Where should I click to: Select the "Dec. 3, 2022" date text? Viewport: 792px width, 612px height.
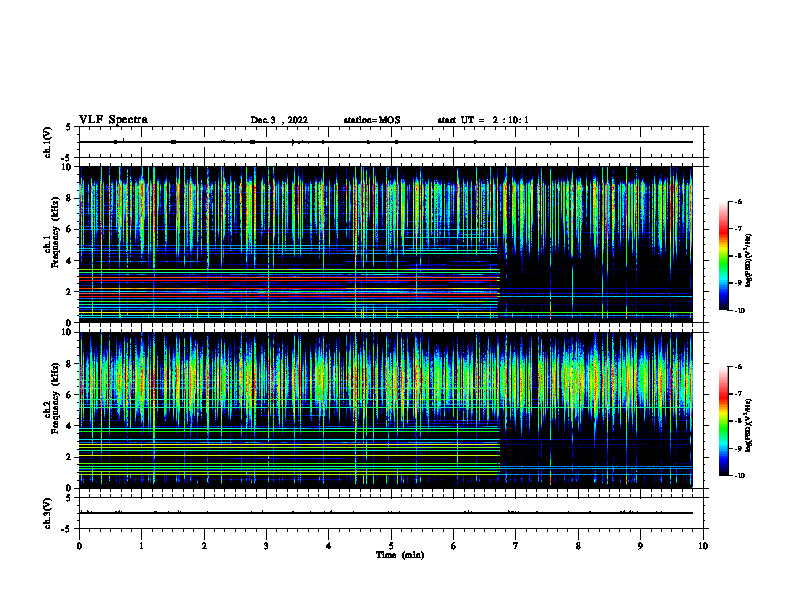(279, 120)
